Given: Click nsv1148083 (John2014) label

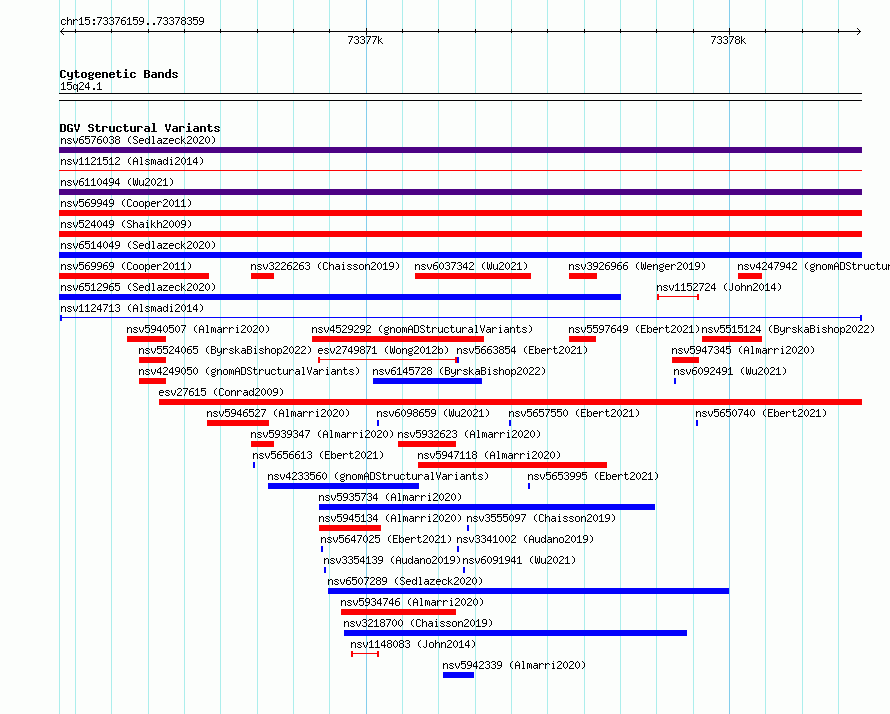Looking at the screenshot, I should [413, 644].
